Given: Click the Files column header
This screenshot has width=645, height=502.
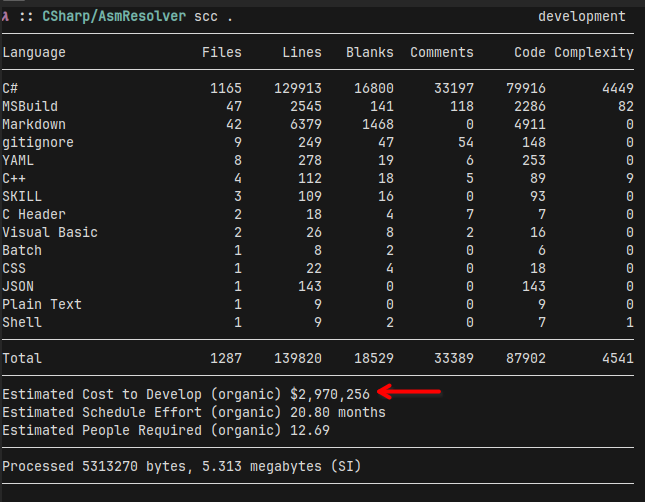Looking at the screenshot, I should (222, 52).
